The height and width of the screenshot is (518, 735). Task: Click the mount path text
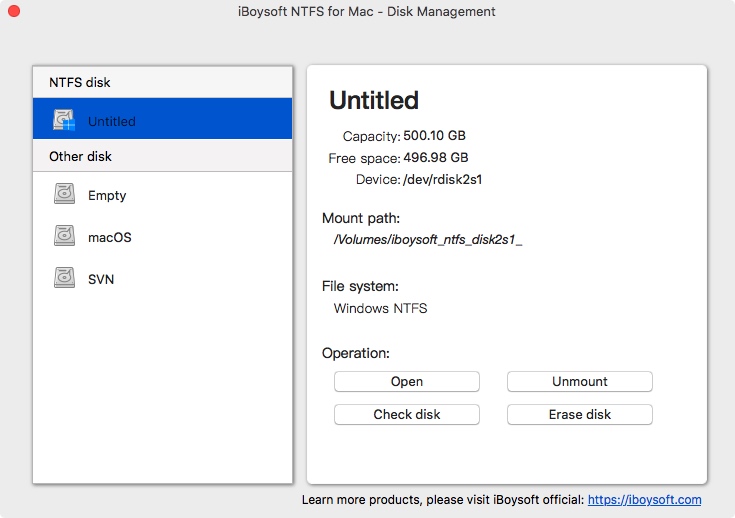coord(428,240)
